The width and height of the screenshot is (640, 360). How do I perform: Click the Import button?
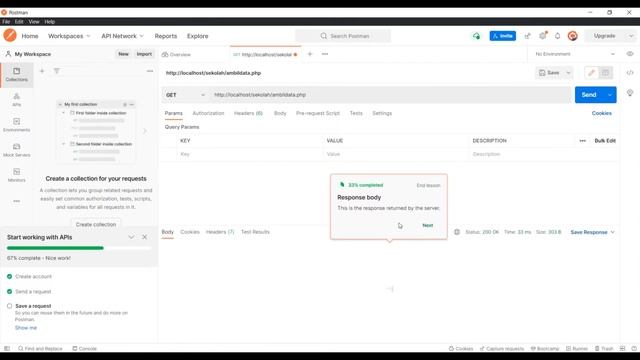(144, 54)
